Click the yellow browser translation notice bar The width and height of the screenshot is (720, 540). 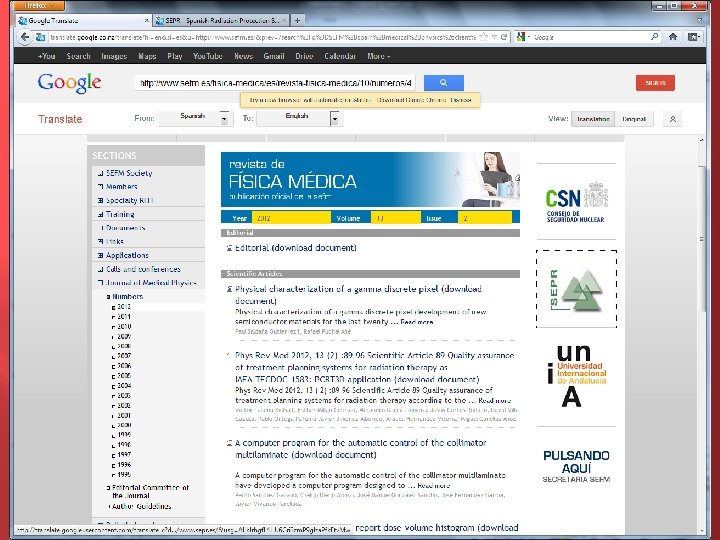(360, 100)
